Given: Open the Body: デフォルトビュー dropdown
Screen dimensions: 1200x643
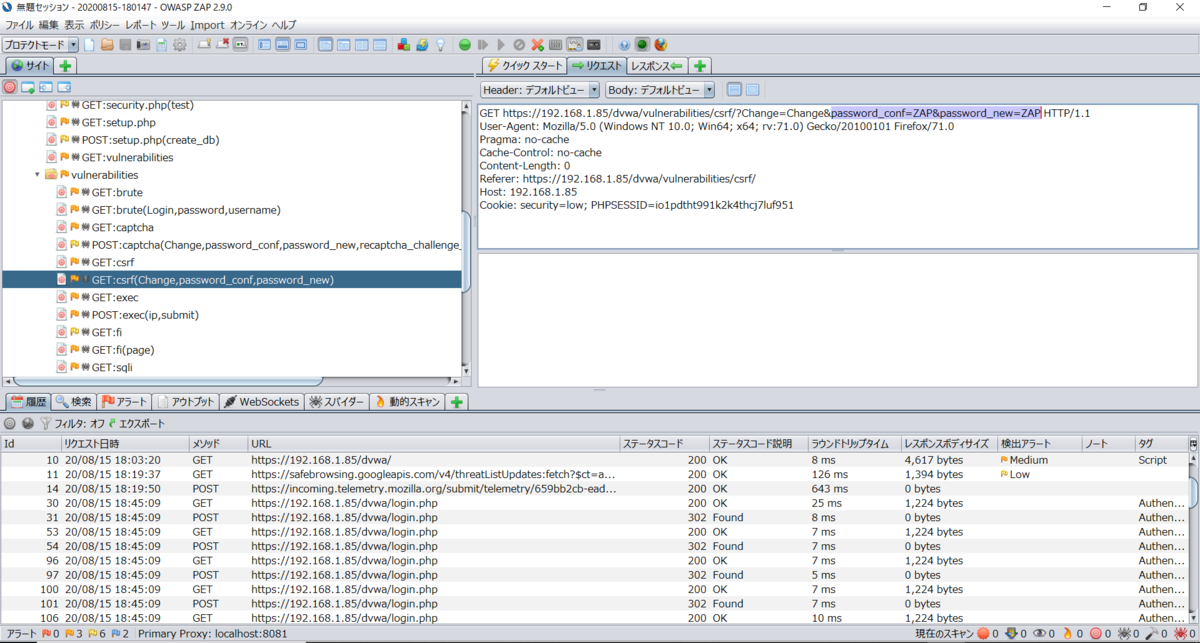Looking at the screenshot, I should (x=660, y=90).
